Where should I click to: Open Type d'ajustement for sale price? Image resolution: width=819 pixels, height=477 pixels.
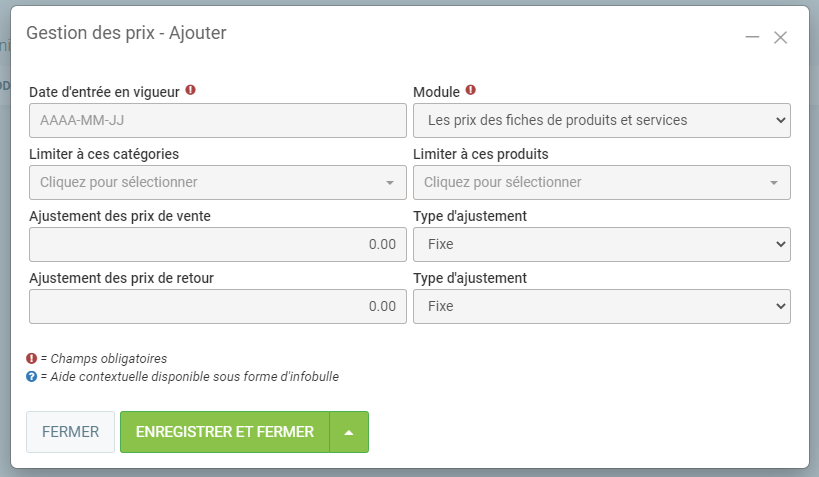tap(601, 244)
